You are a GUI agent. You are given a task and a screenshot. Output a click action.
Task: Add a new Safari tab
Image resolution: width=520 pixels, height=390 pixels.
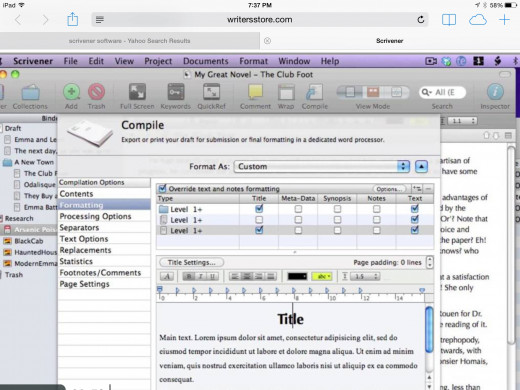pyautogui.click(x=504, y=20)
